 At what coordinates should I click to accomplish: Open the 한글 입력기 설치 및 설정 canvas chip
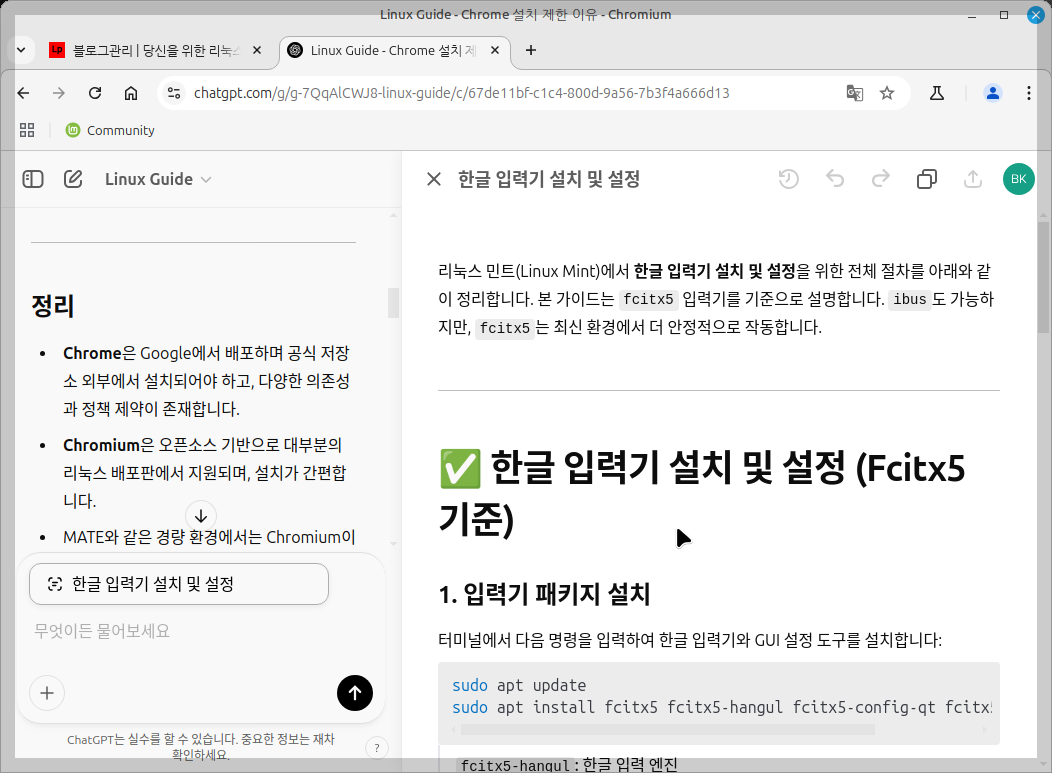[x=179, y=584]
